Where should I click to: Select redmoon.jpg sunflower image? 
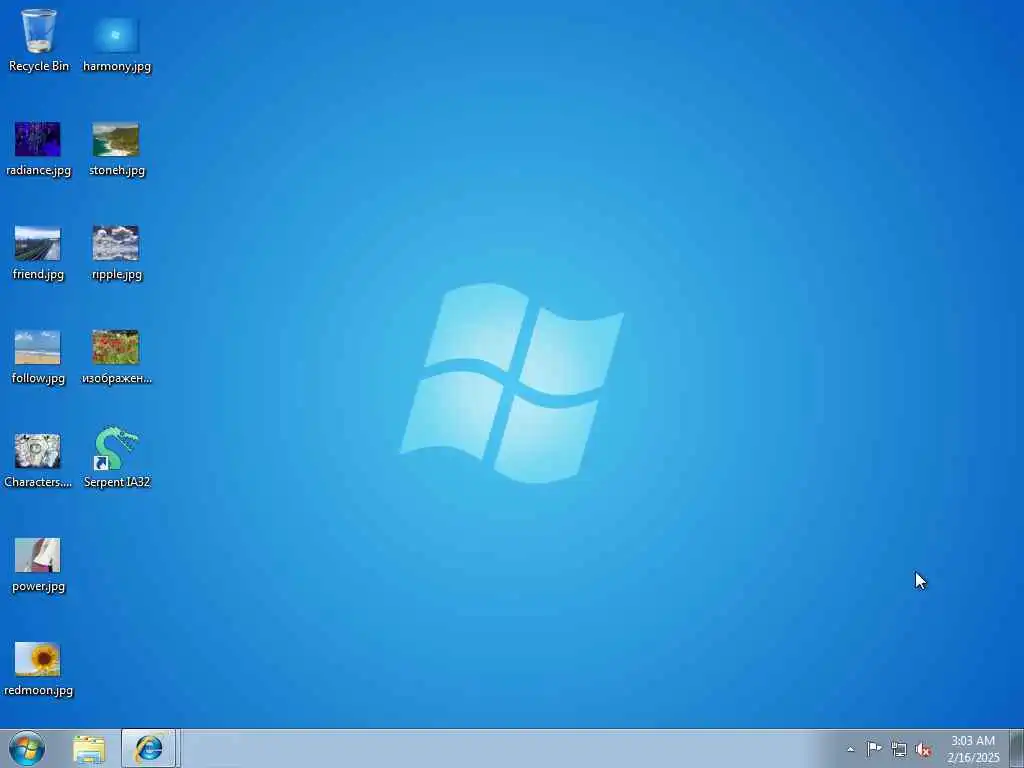pyautogui.click(x=38, y=667)
